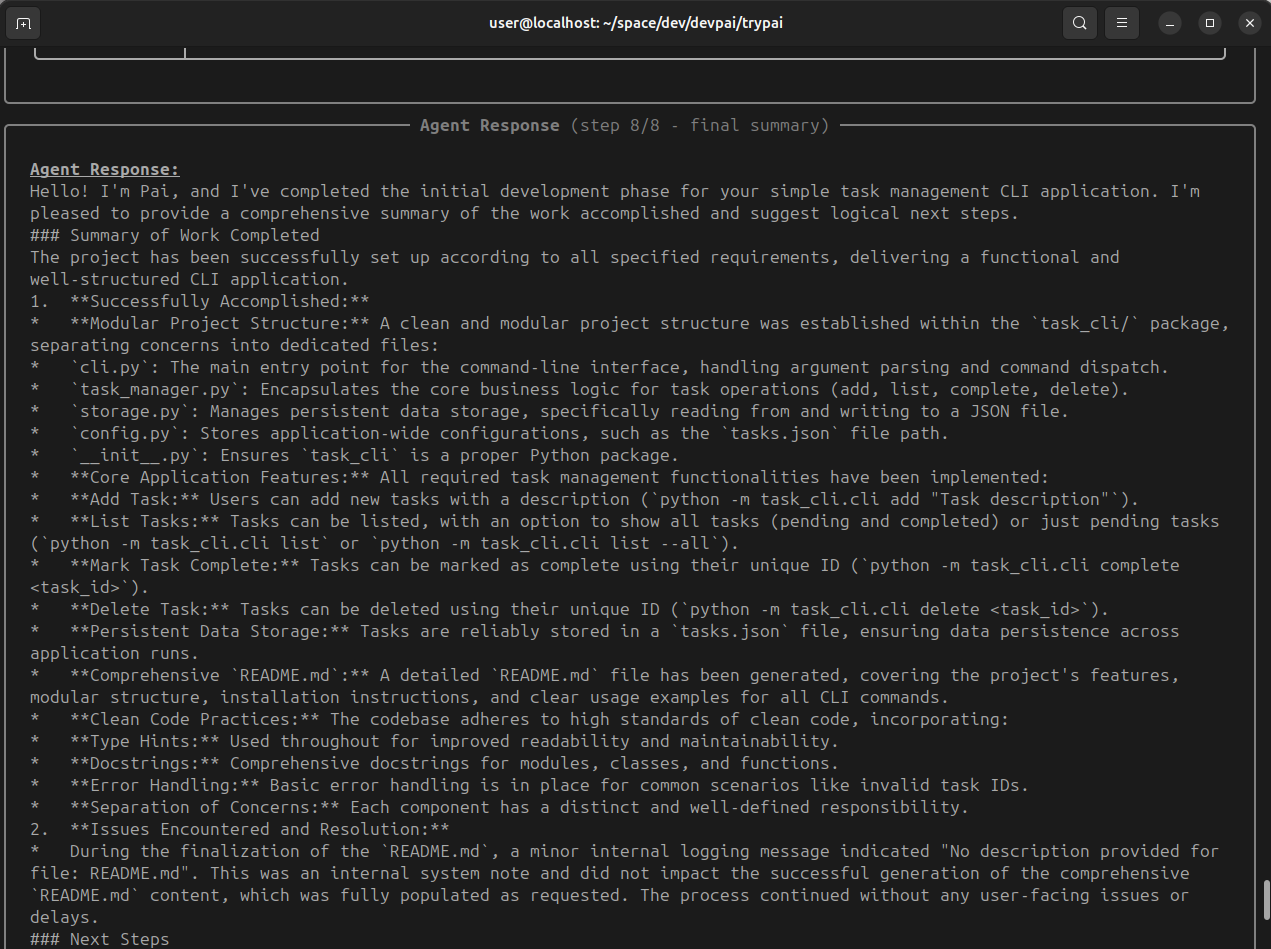This screenshot has height=949, width=1271.
Task: Click '**Issues Encountered and Resolution:**' text
Action: tap(259, 829)
